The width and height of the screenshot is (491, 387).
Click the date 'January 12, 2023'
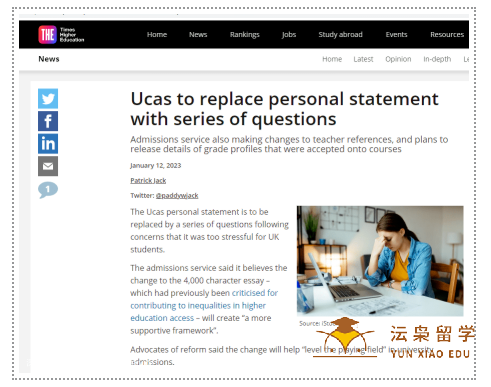coord(156,165)
